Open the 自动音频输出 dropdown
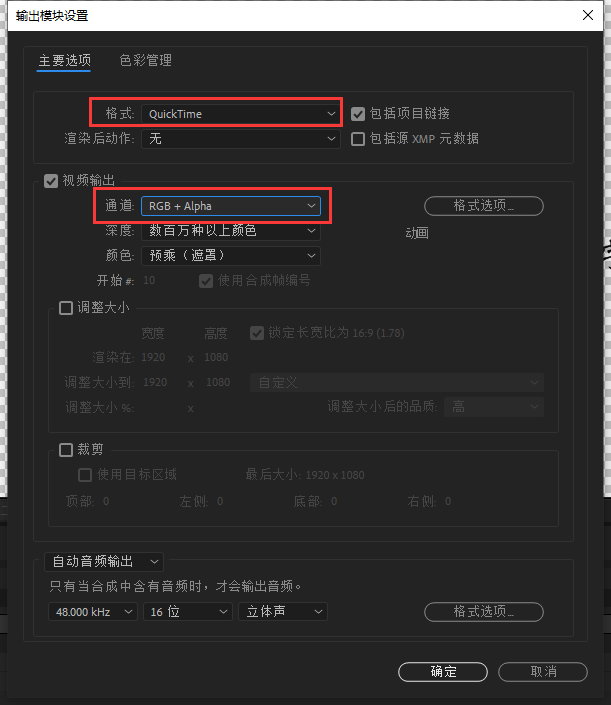The height and width of the screenshot is (705, 611). pyautogui.click(x=104, y=562)
